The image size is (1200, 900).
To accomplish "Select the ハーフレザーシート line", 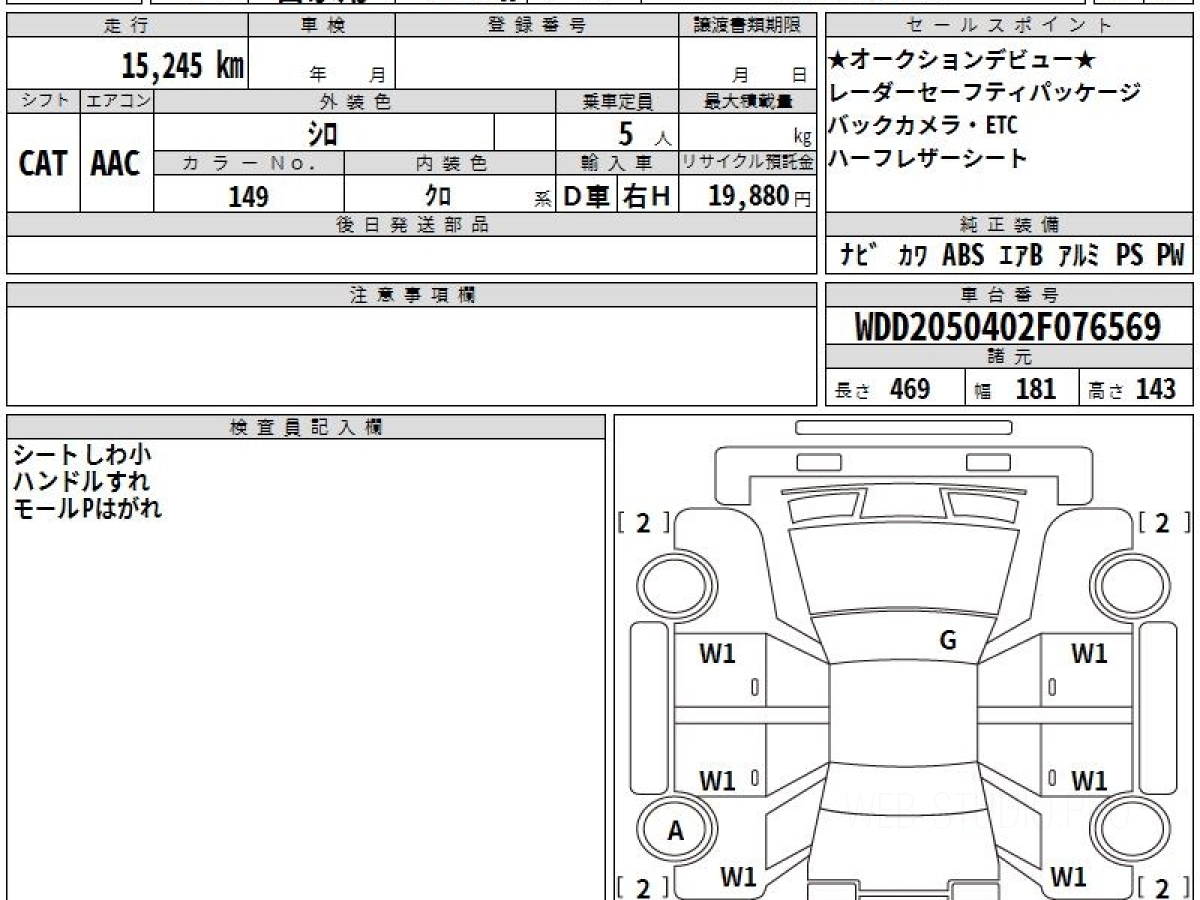I will (928, 158).
